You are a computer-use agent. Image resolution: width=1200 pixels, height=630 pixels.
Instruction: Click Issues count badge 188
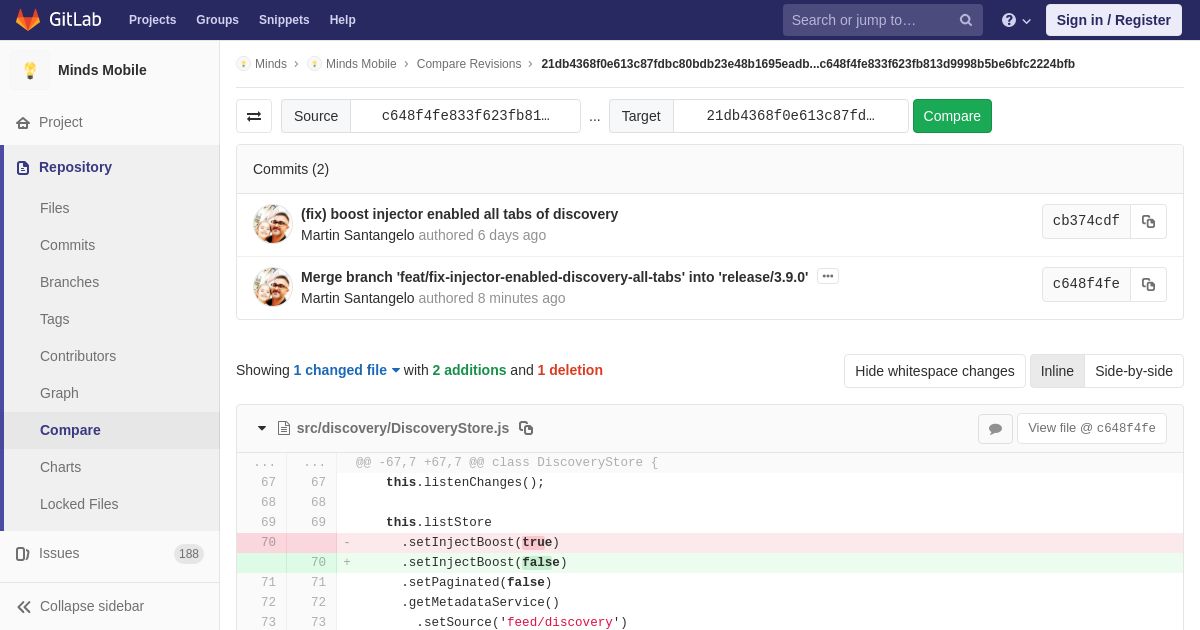click(x=189, y=554)
